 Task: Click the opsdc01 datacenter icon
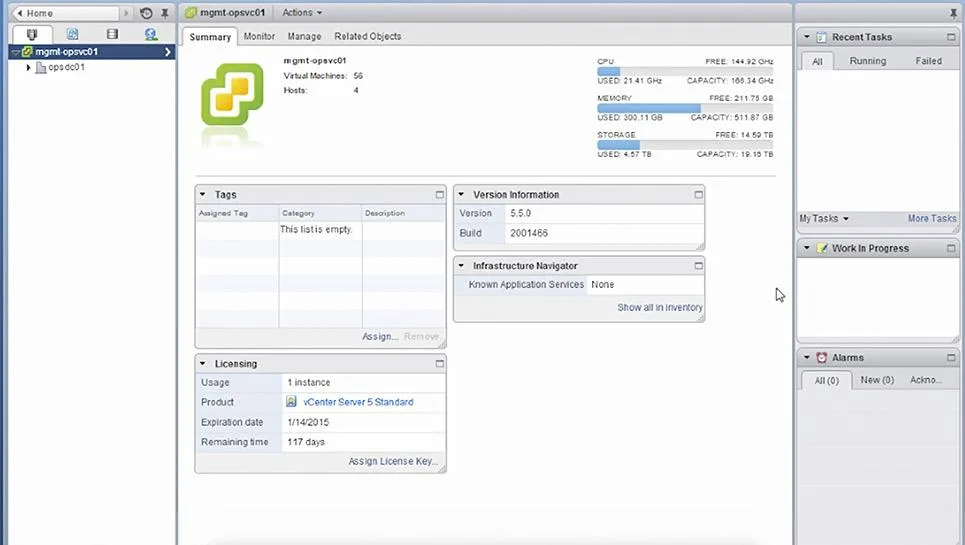[x=41, y=67]
